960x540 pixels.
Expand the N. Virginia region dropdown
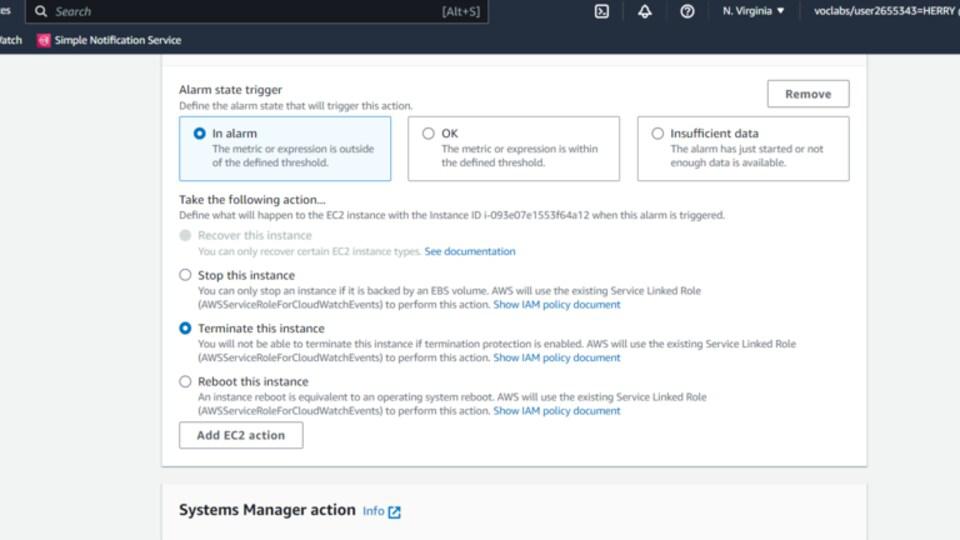click(x=753, y=11)
